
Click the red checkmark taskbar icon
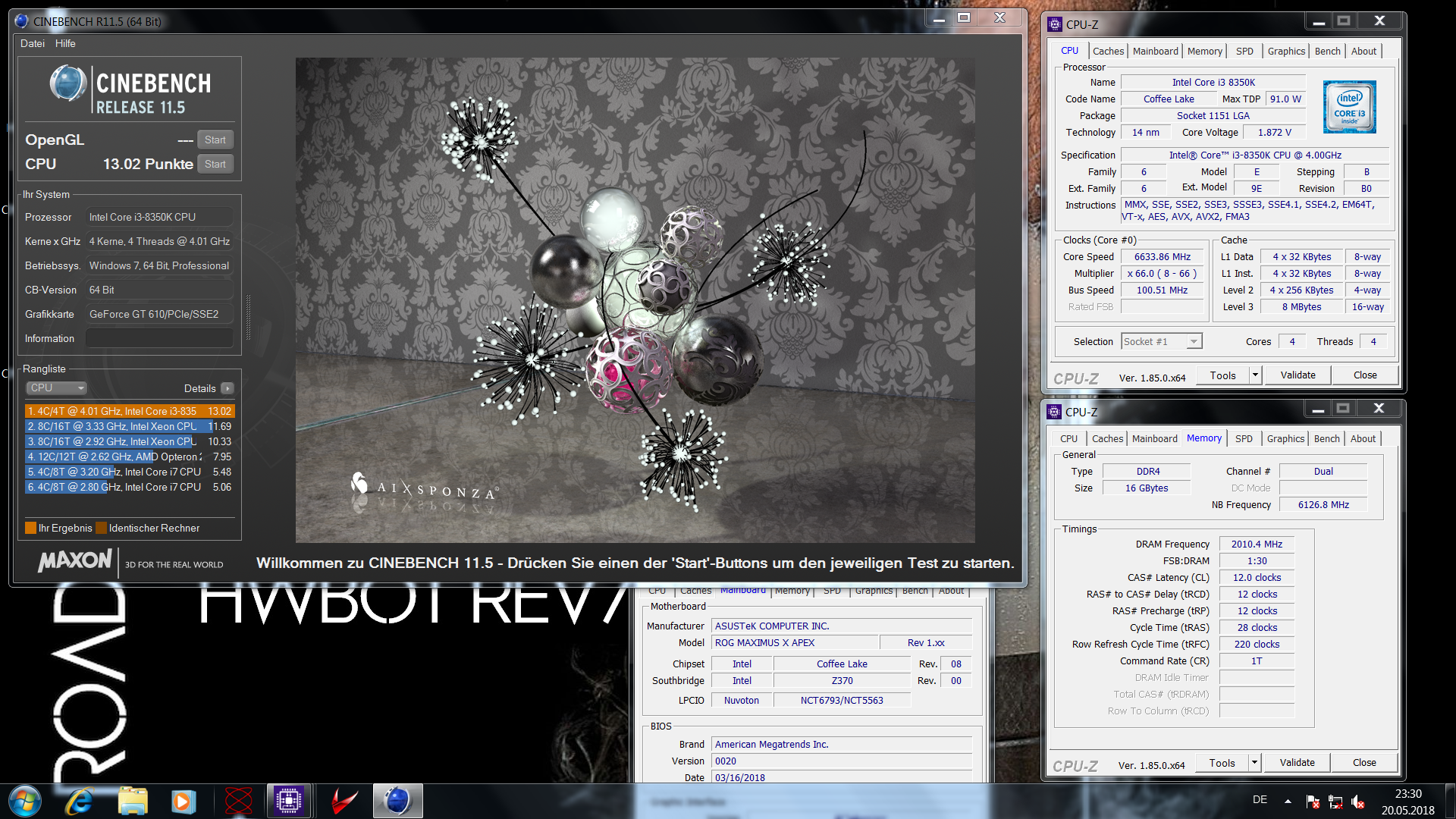tap(344, 801)
